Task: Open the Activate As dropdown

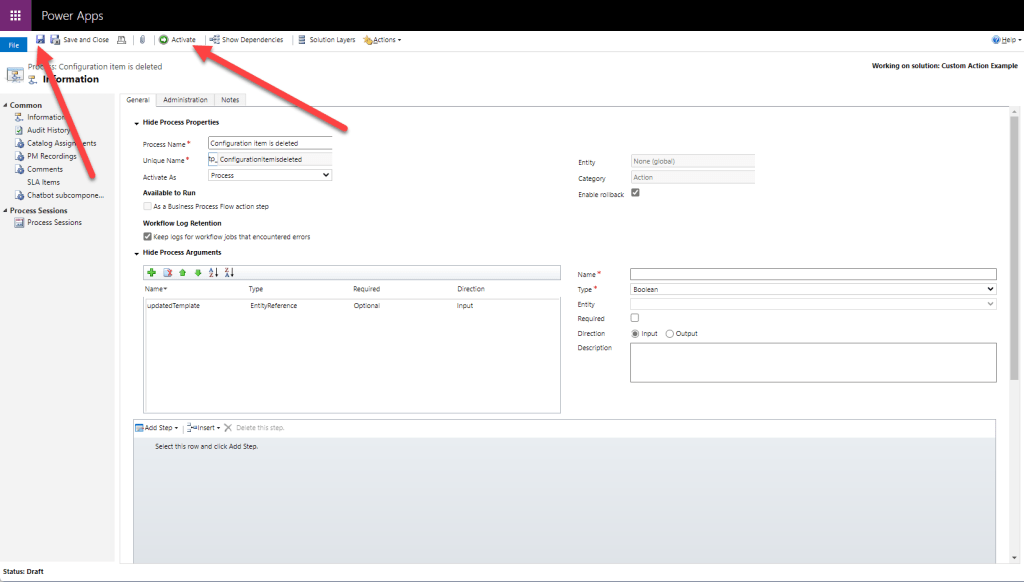Action: pyautogui.click(x=270, y=175)
